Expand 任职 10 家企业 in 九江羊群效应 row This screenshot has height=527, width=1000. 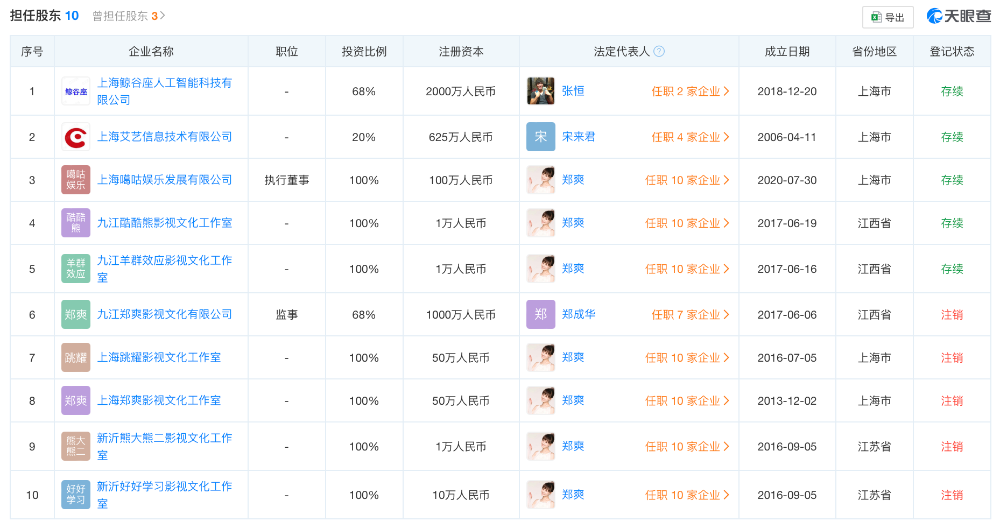pos(687,269)
